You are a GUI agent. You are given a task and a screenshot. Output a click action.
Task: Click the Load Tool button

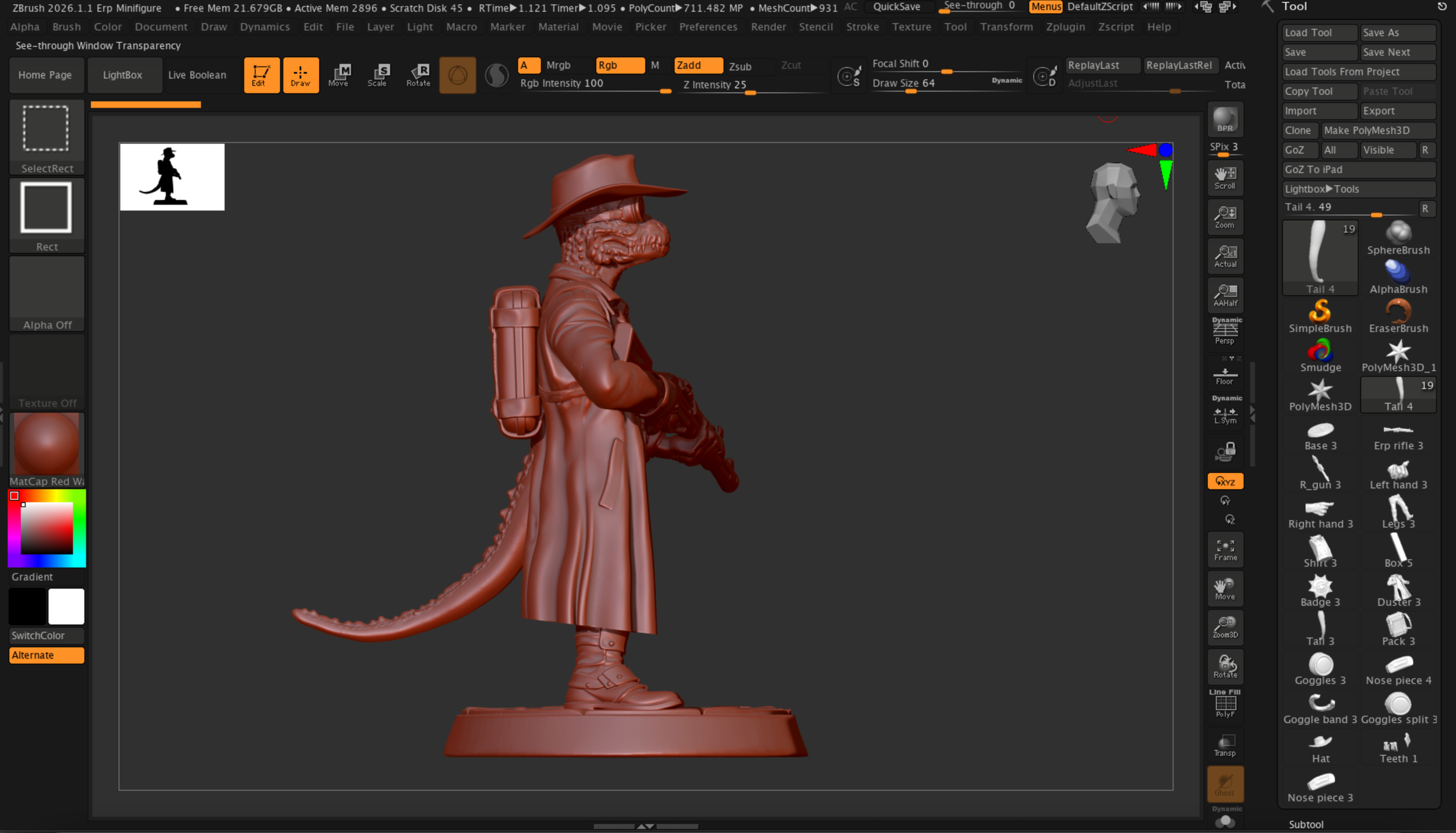tap(1319, 33)
